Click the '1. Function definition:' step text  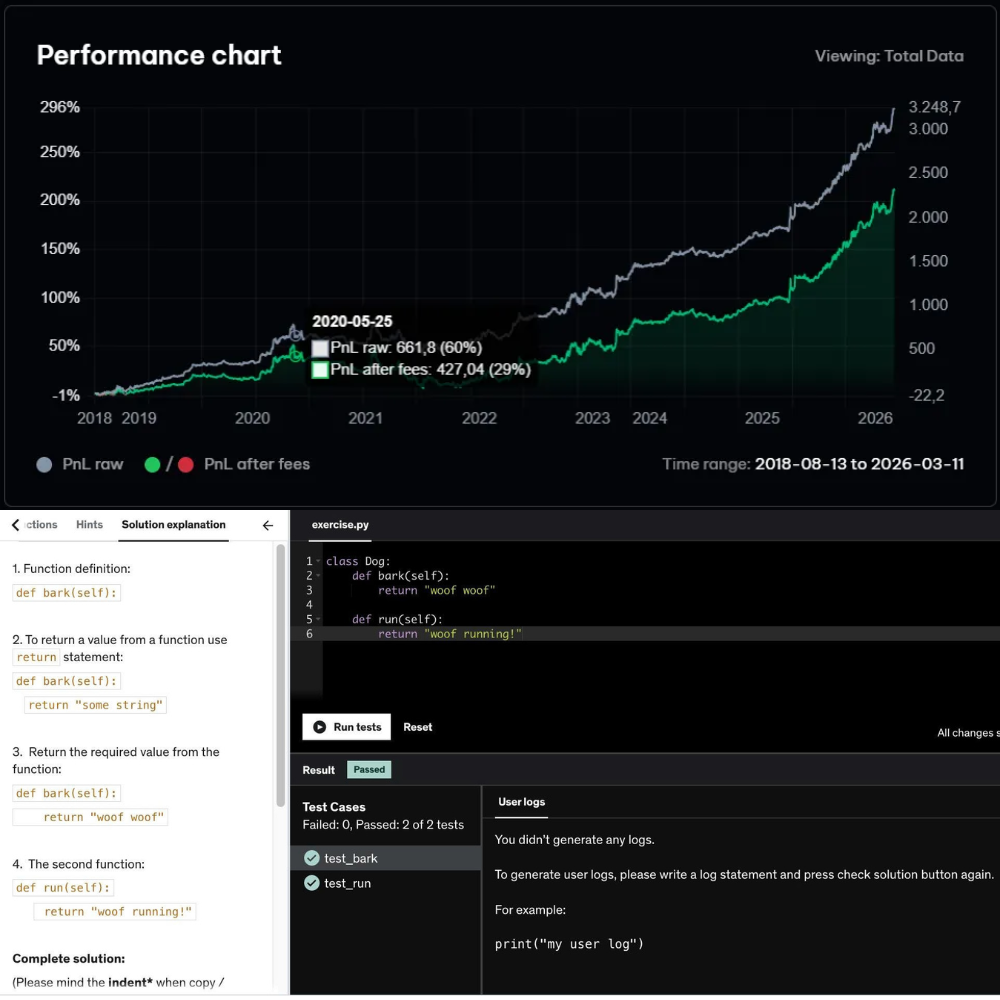[71, 568]
